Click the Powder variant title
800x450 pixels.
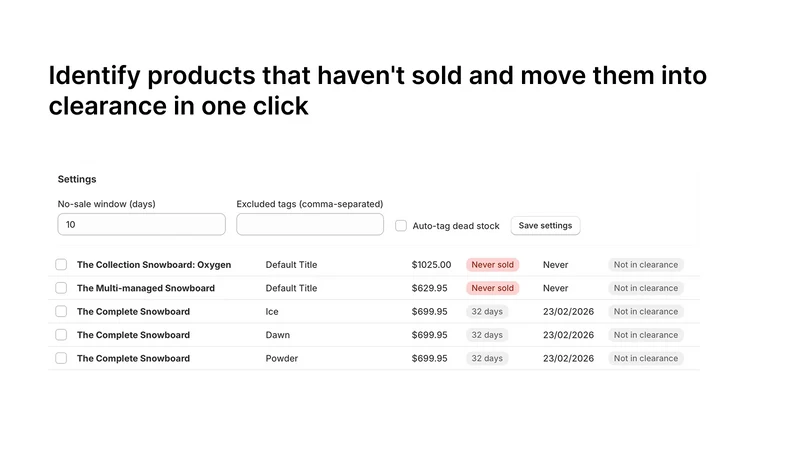pos(282,359)
